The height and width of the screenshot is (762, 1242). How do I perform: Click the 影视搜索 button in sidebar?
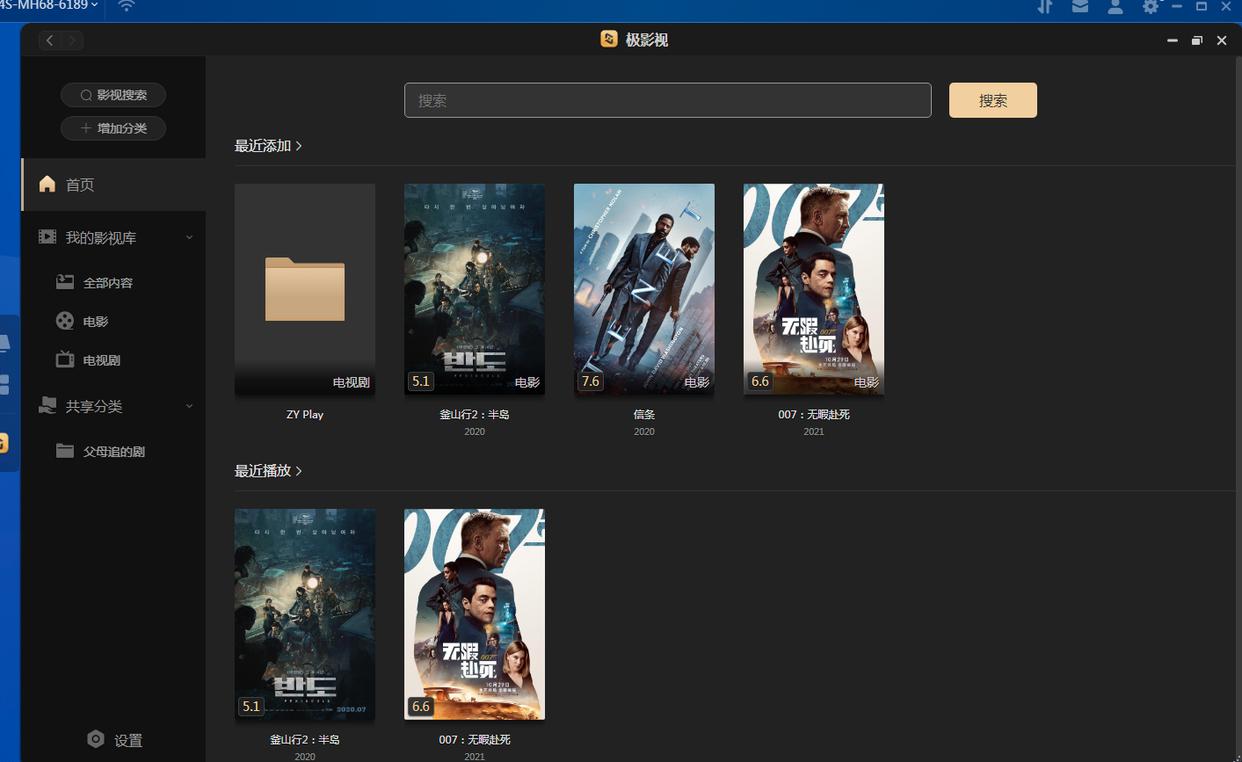[113, 95]
